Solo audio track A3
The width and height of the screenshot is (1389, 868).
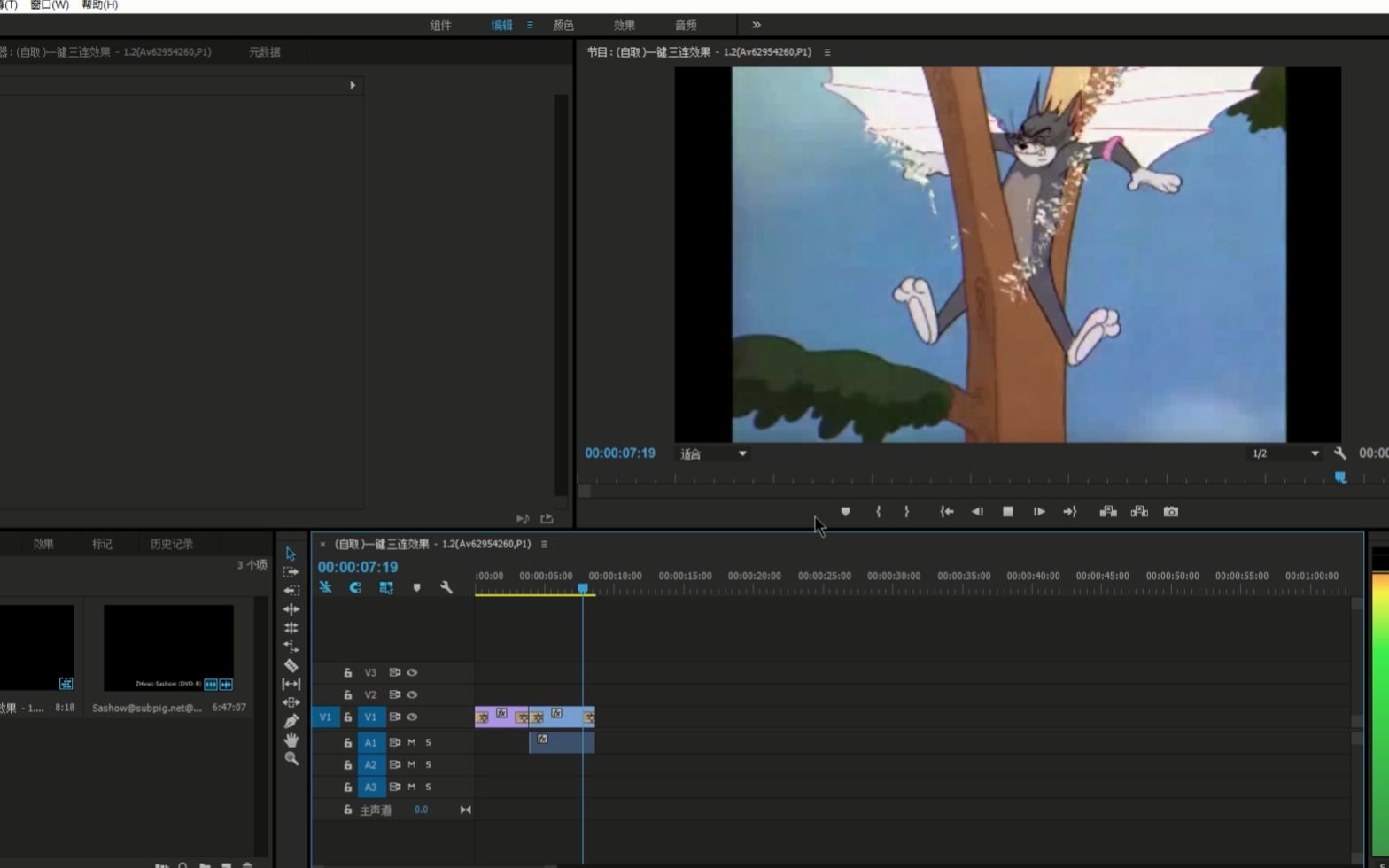pyautogui.click(x=428, y=787)
